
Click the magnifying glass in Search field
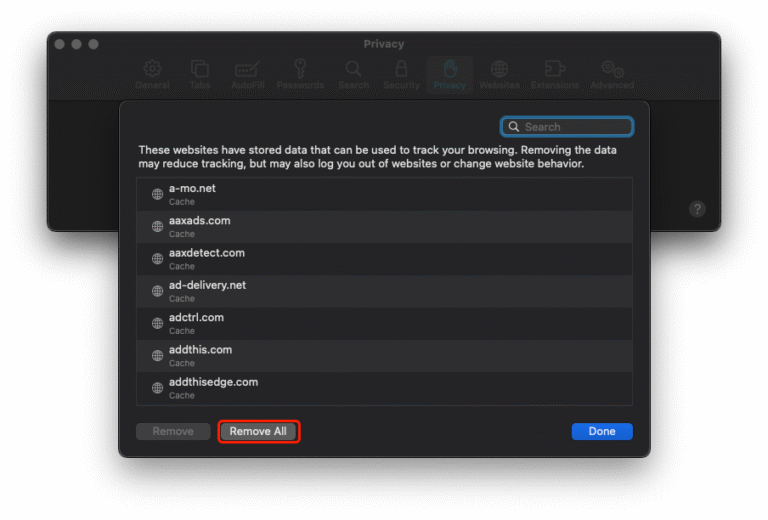(x=513, y=127)
